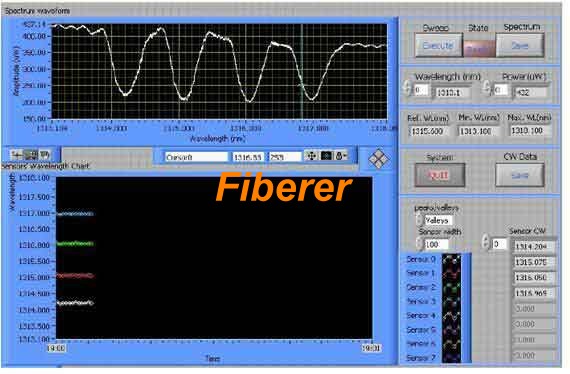
Task: Change the peaks/valleys selector stepper
Action: (x=420, y=220)
